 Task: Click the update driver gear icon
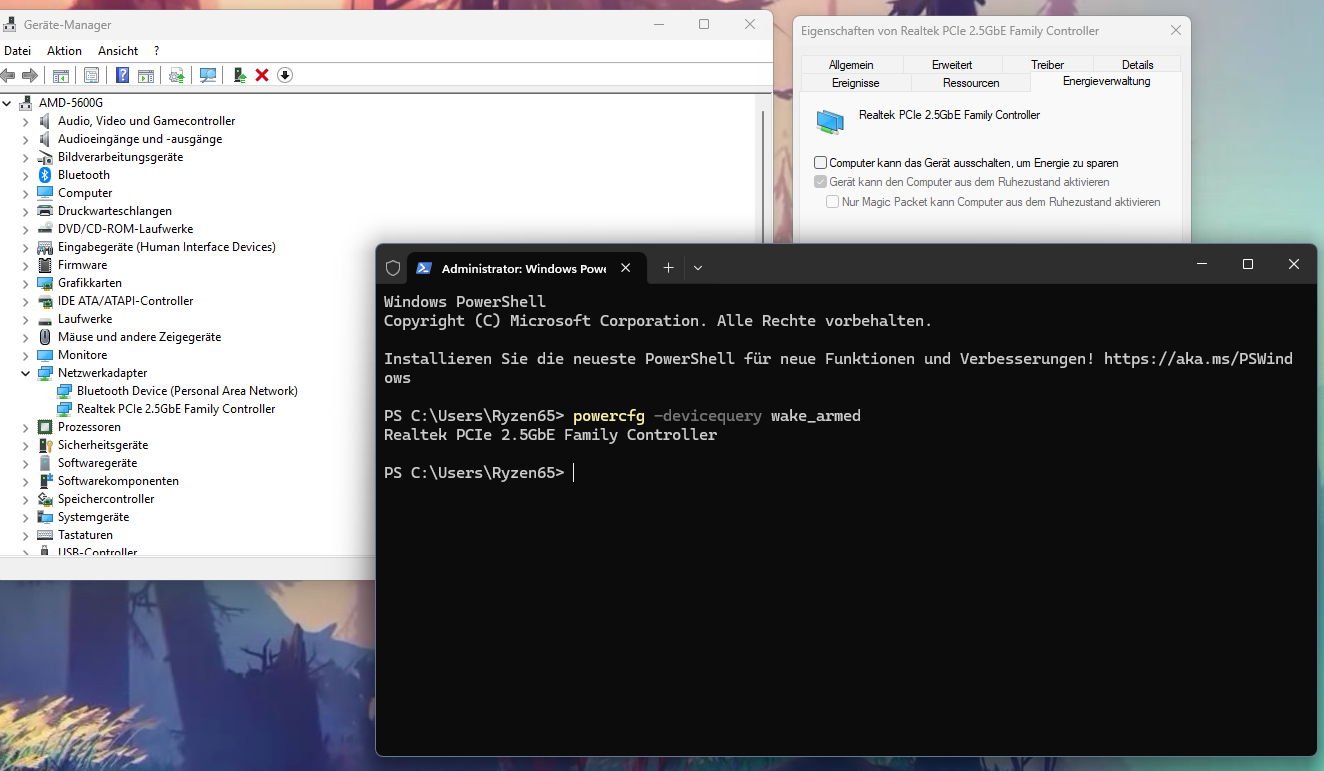click(177, 75)
